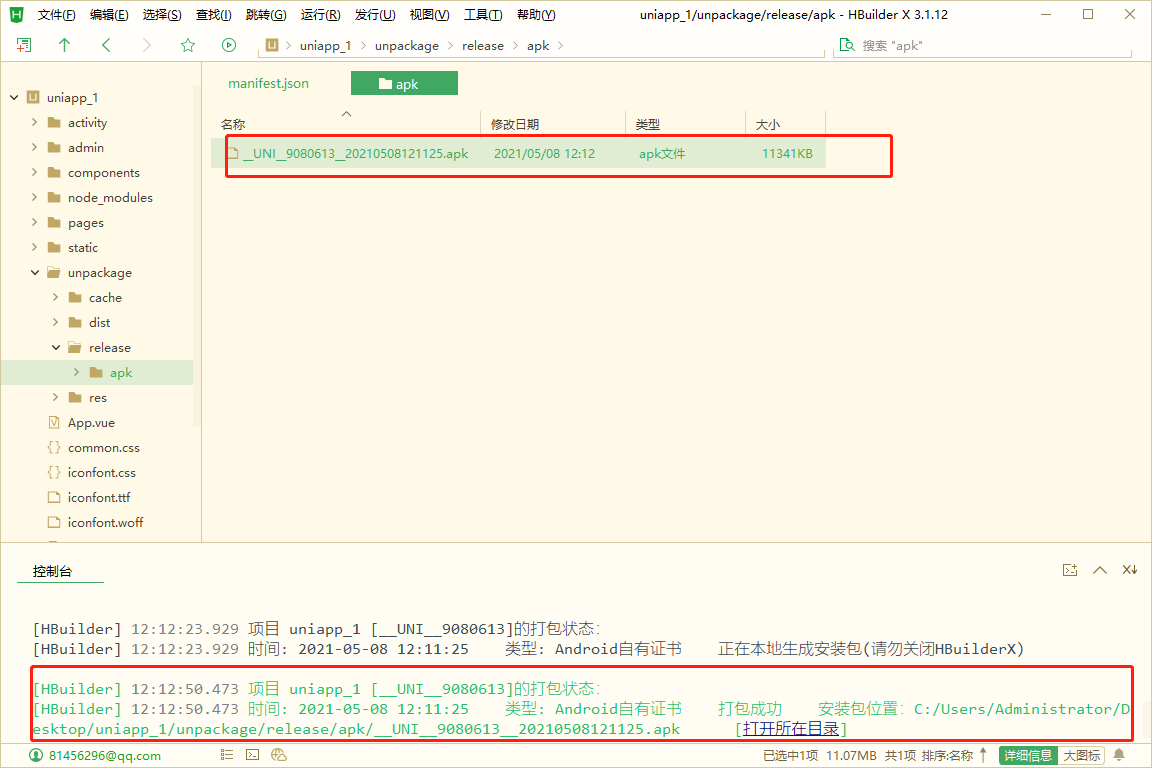Image resolution: width=1152 pixels, height=768 pixels.
Task: Click the back navigation arrow in the toolbar
Action: point(106,45)
